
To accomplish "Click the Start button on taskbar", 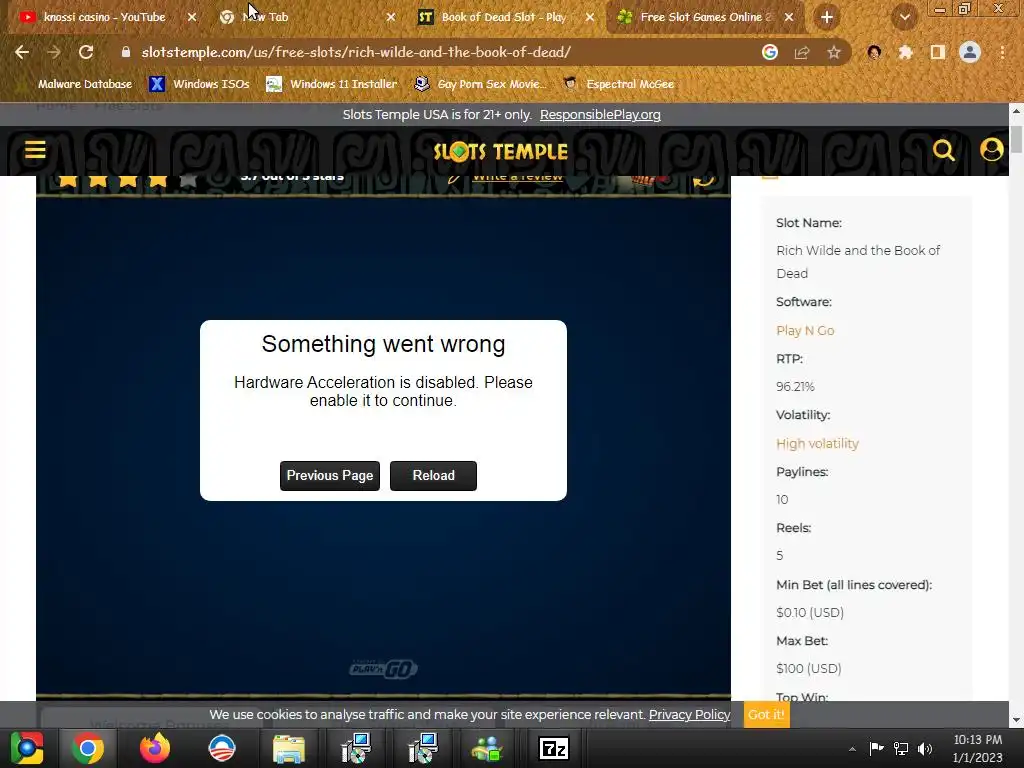I will tap(27, 748).
